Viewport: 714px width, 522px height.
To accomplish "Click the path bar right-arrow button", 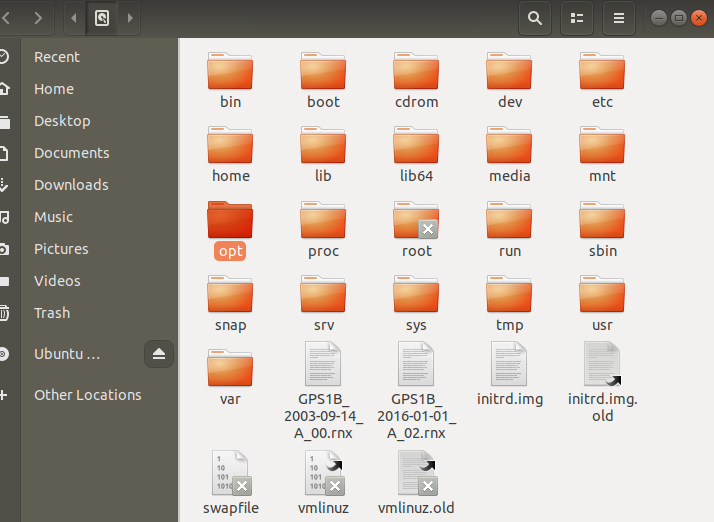I will pos(130,18).
